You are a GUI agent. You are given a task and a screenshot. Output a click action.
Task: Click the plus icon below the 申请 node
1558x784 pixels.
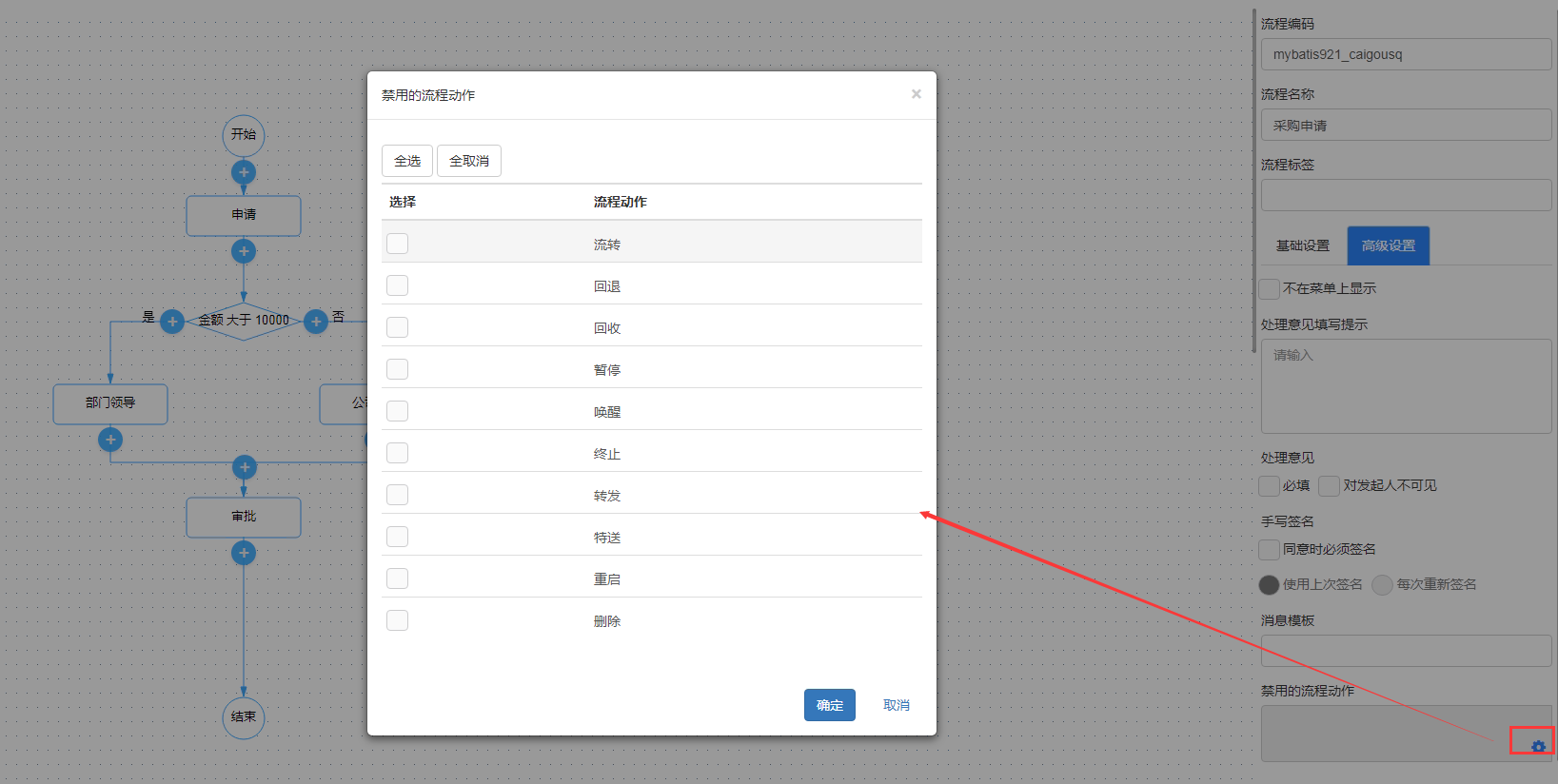(x=244, y=251)
